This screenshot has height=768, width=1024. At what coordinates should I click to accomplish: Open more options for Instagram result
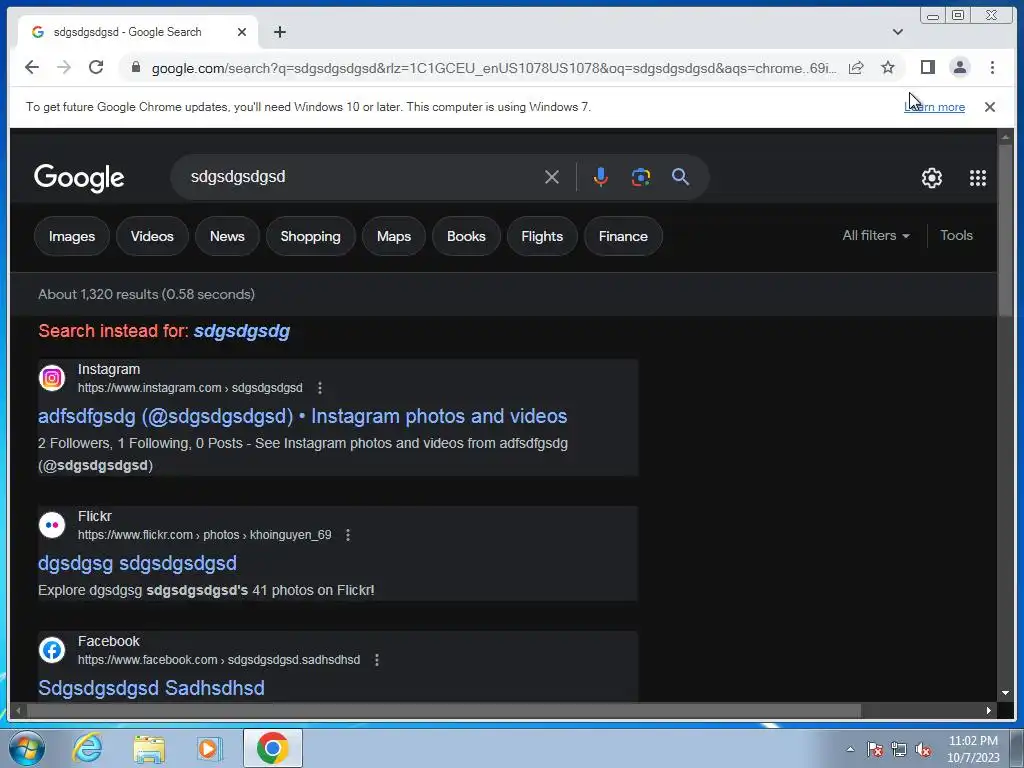[x=319, y=388]
